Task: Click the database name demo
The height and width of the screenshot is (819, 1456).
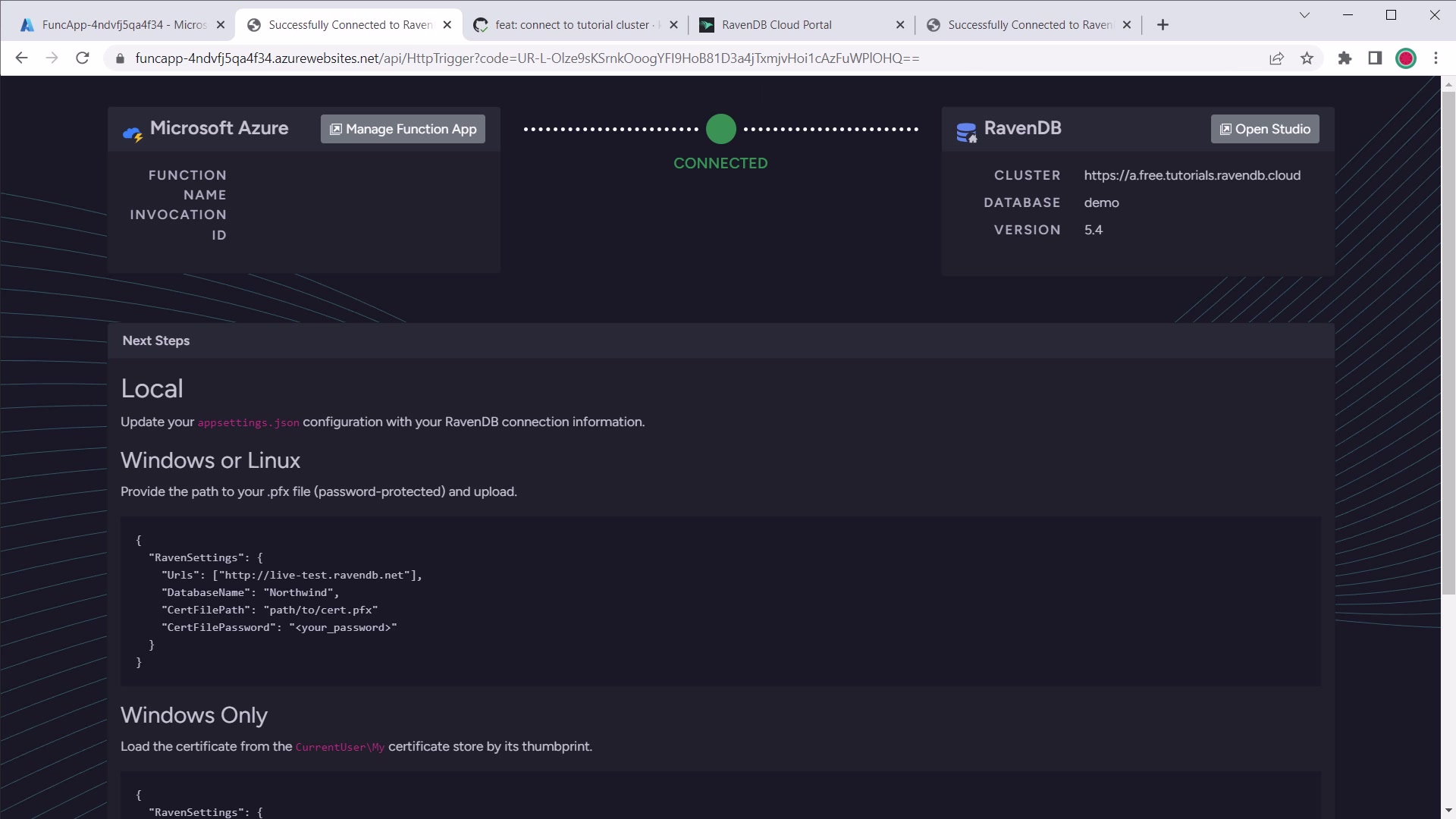Action: pos(1101,202)
